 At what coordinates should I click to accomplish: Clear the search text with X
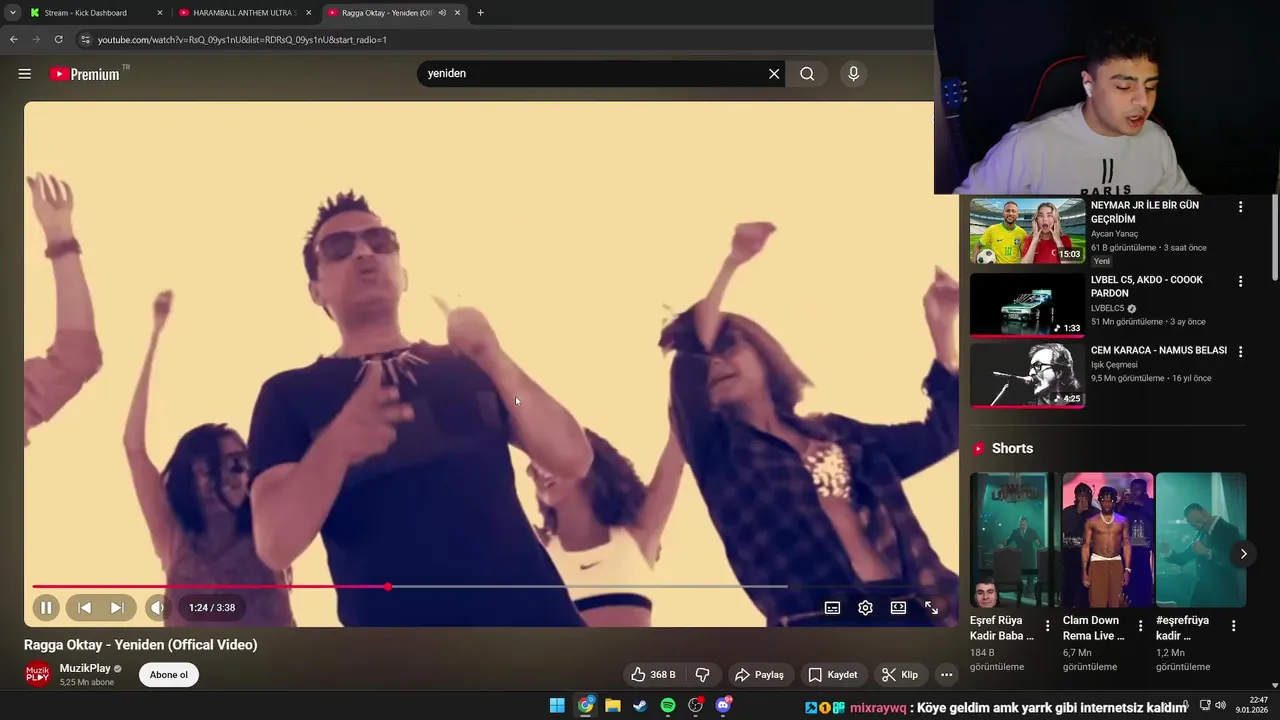774,74
